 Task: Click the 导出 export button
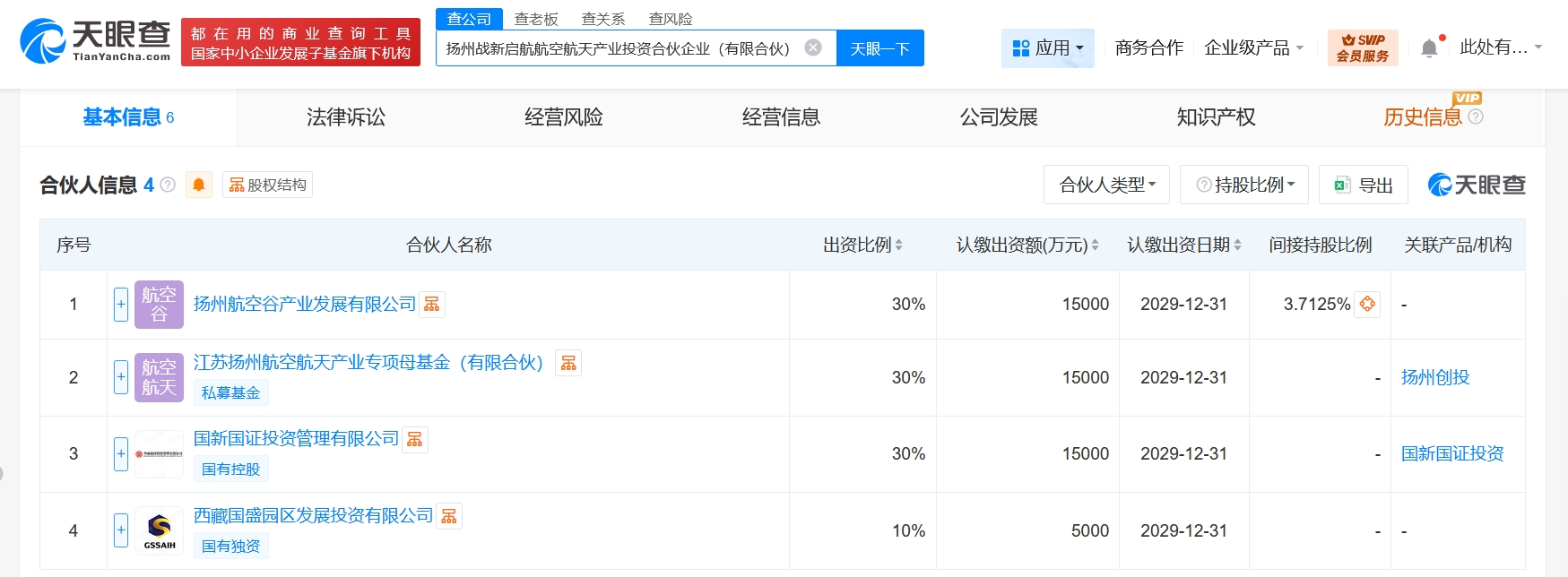(x=1364, y=185)
